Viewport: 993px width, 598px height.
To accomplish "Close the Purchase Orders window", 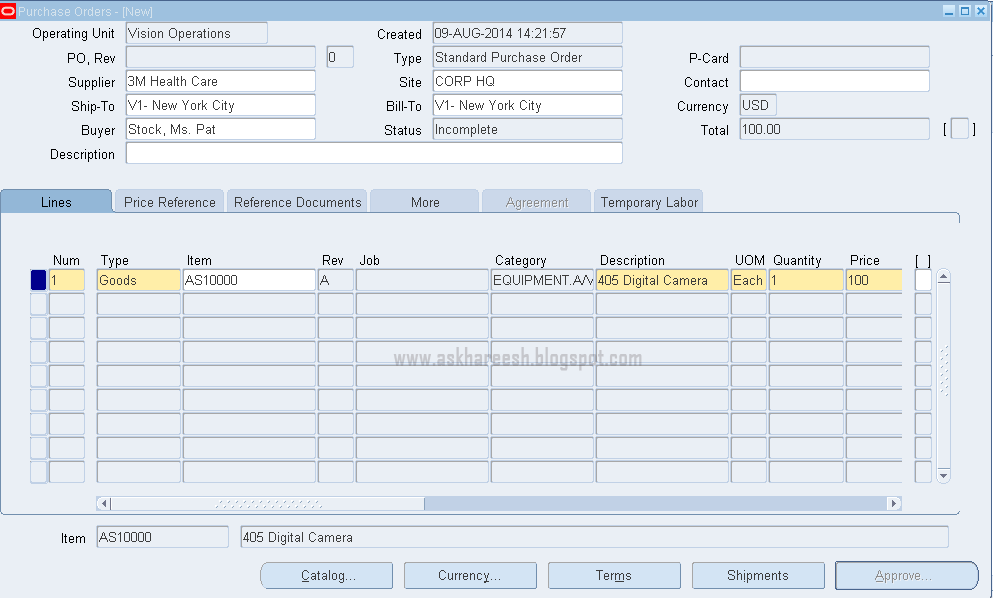I will 980,11.
